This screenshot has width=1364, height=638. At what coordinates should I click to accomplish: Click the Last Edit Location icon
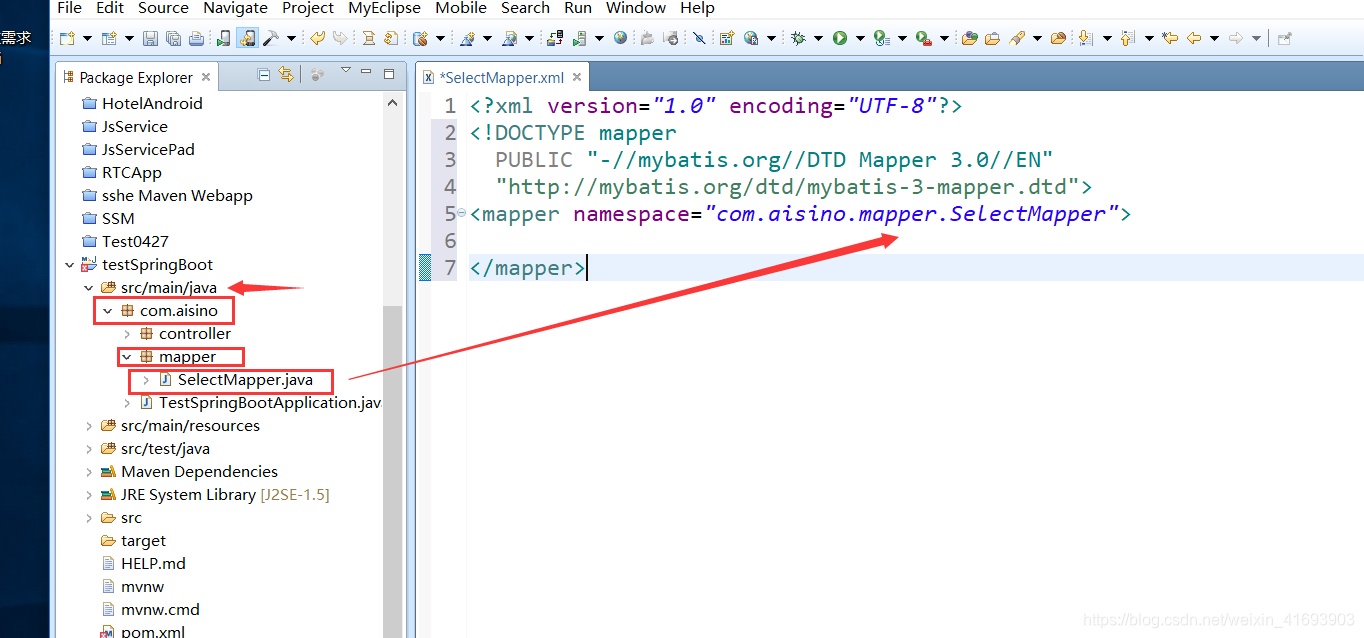coord(1170,38)
